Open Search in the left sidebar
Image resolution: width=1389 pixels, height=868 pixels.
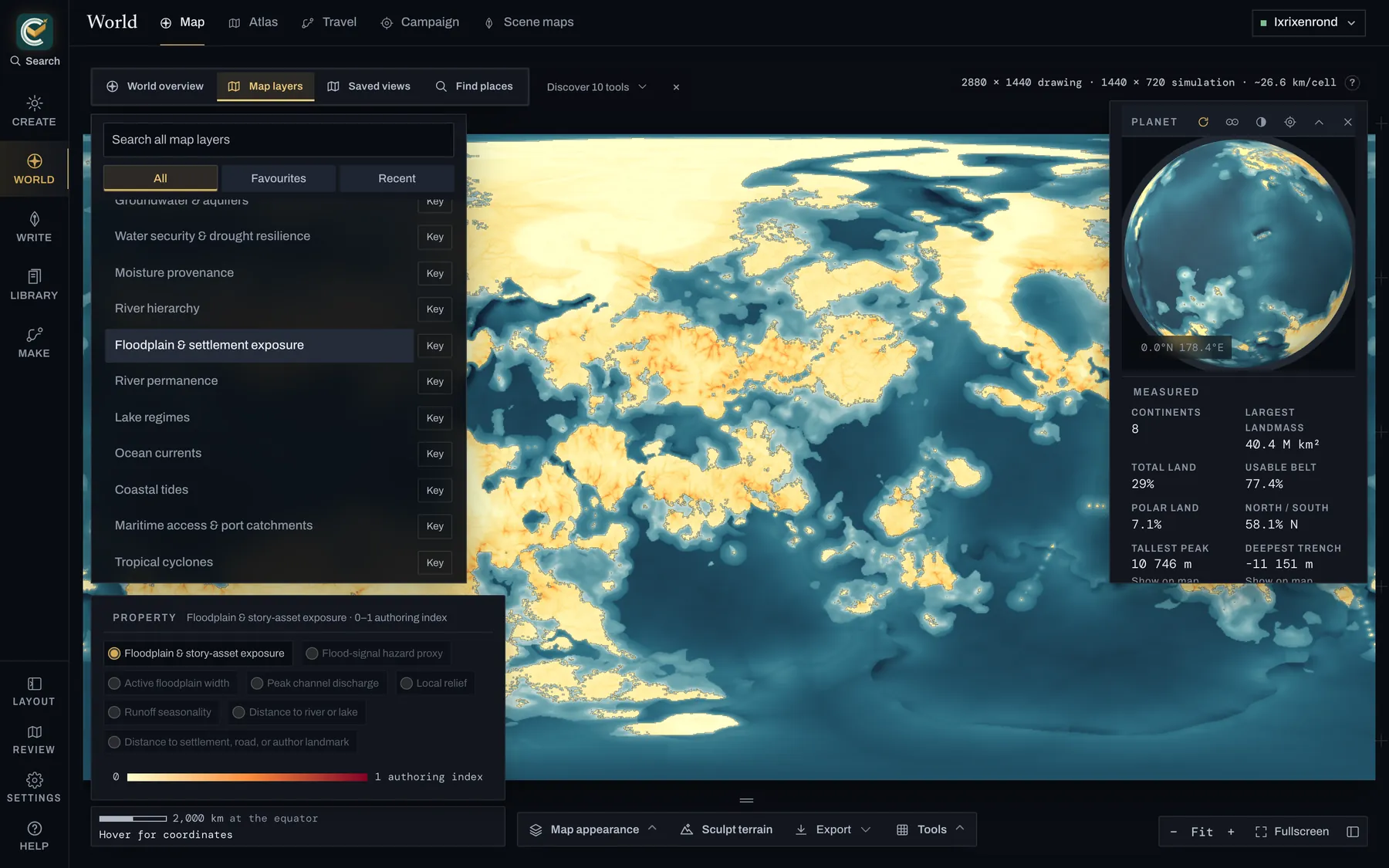click(x=35, y=61)
